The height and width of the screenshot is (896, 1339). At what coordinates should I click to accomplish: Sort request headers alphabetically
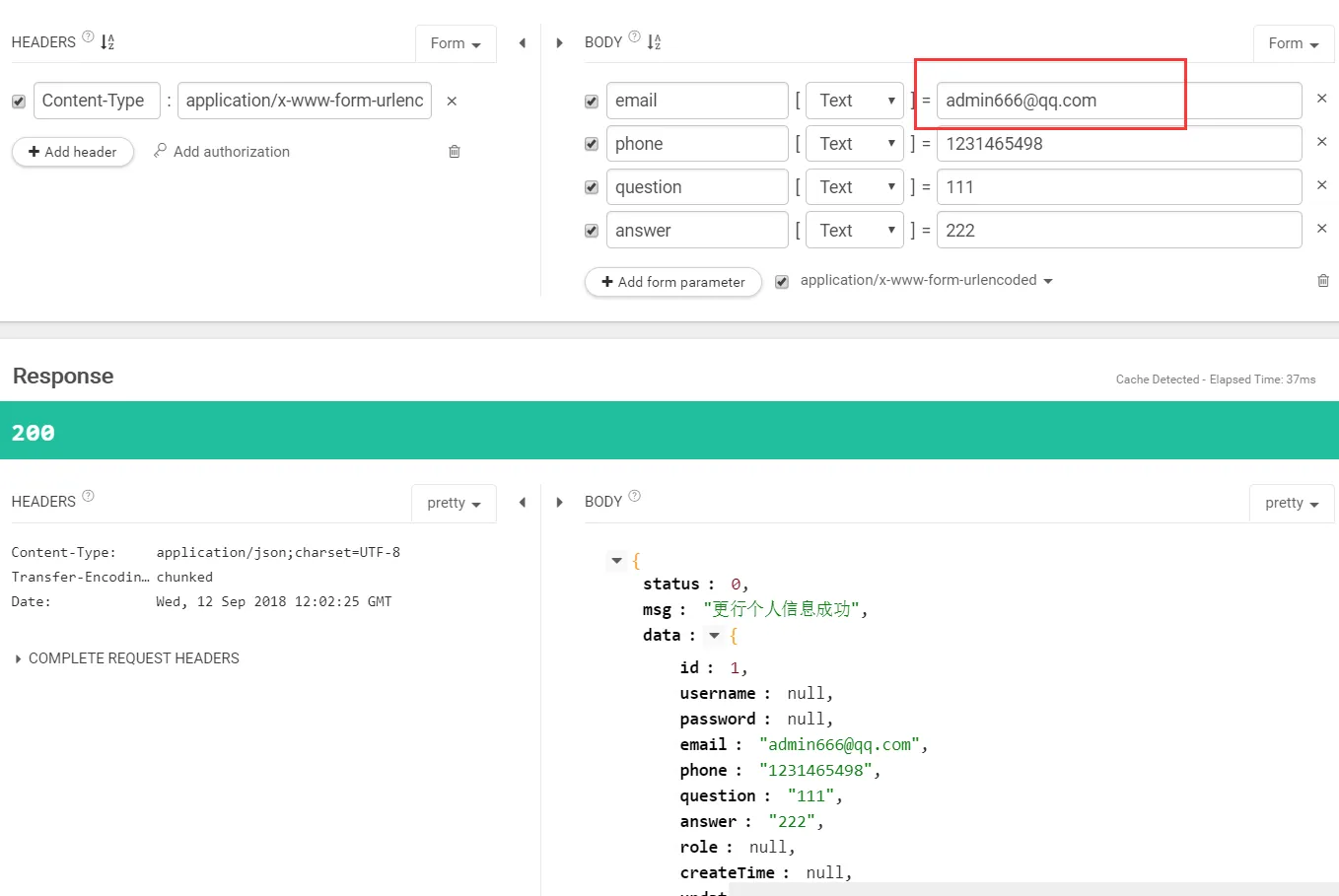click(107, 42)
